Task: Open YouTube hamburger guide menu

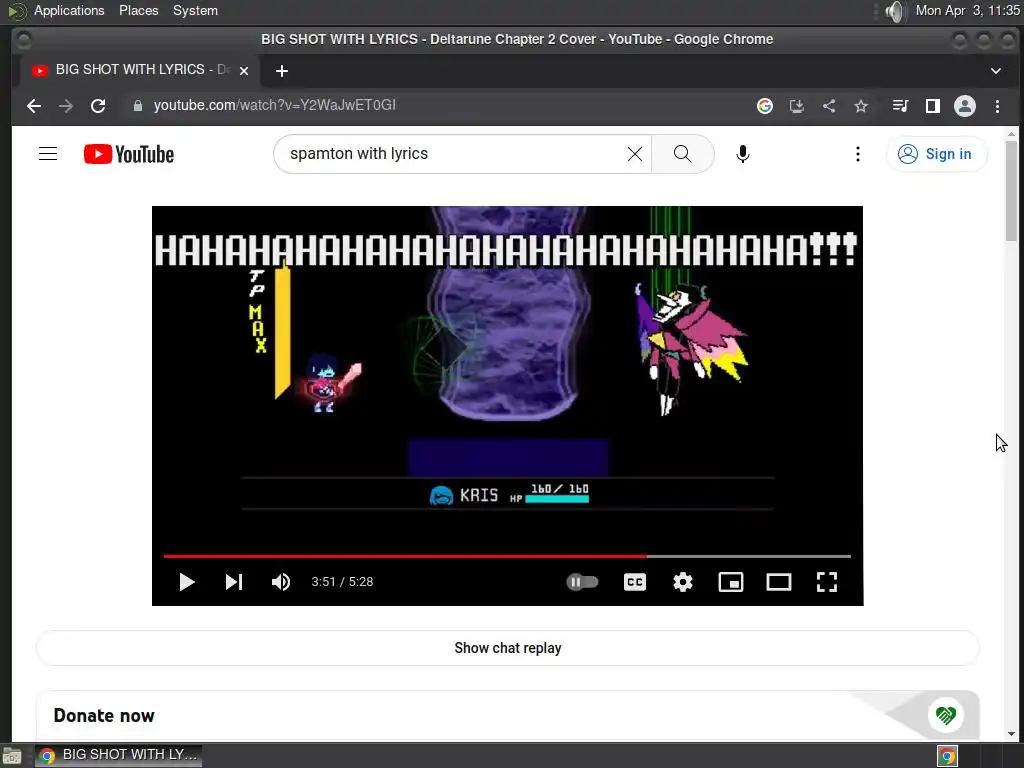Action: [48, 154]
